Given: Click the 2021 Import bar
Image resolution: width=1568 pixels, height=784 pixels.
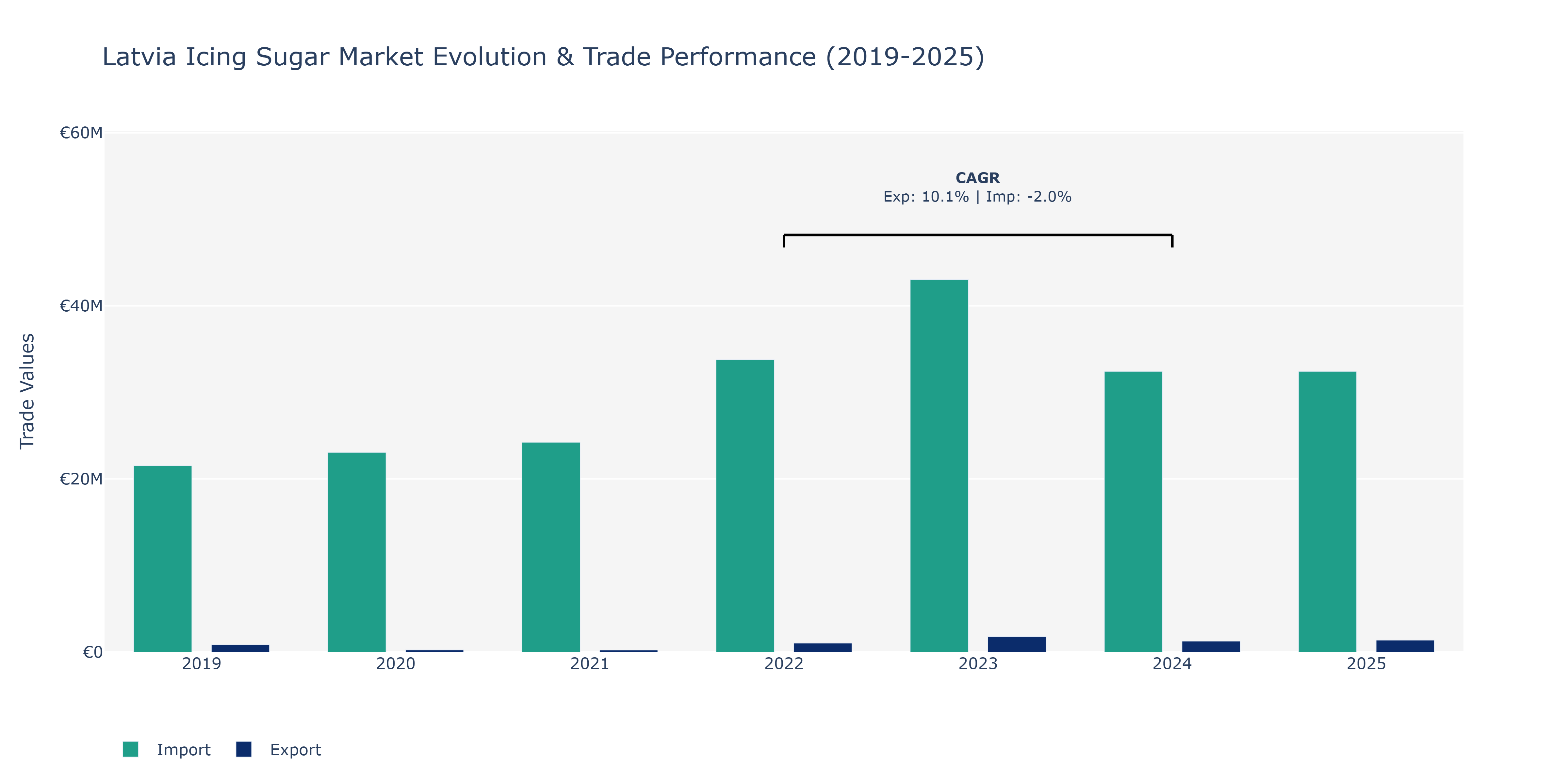Looking at the screenshot, I should (551, 547).
